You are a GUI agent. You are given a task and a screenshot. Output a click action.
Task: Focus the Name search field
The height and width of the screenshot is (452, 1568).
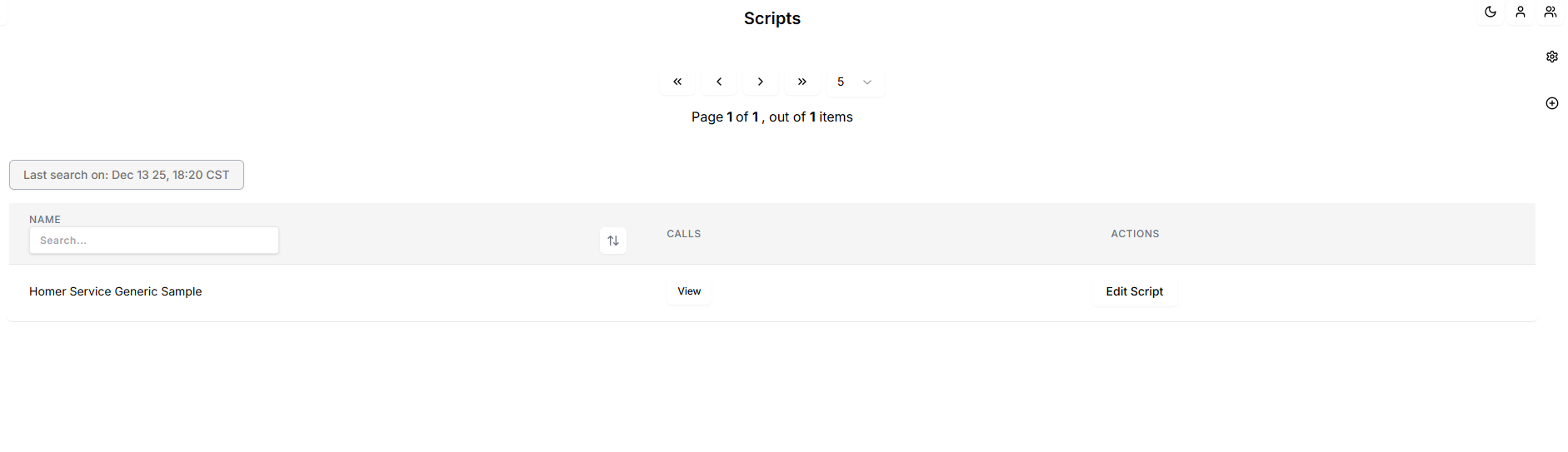point(154,241)
